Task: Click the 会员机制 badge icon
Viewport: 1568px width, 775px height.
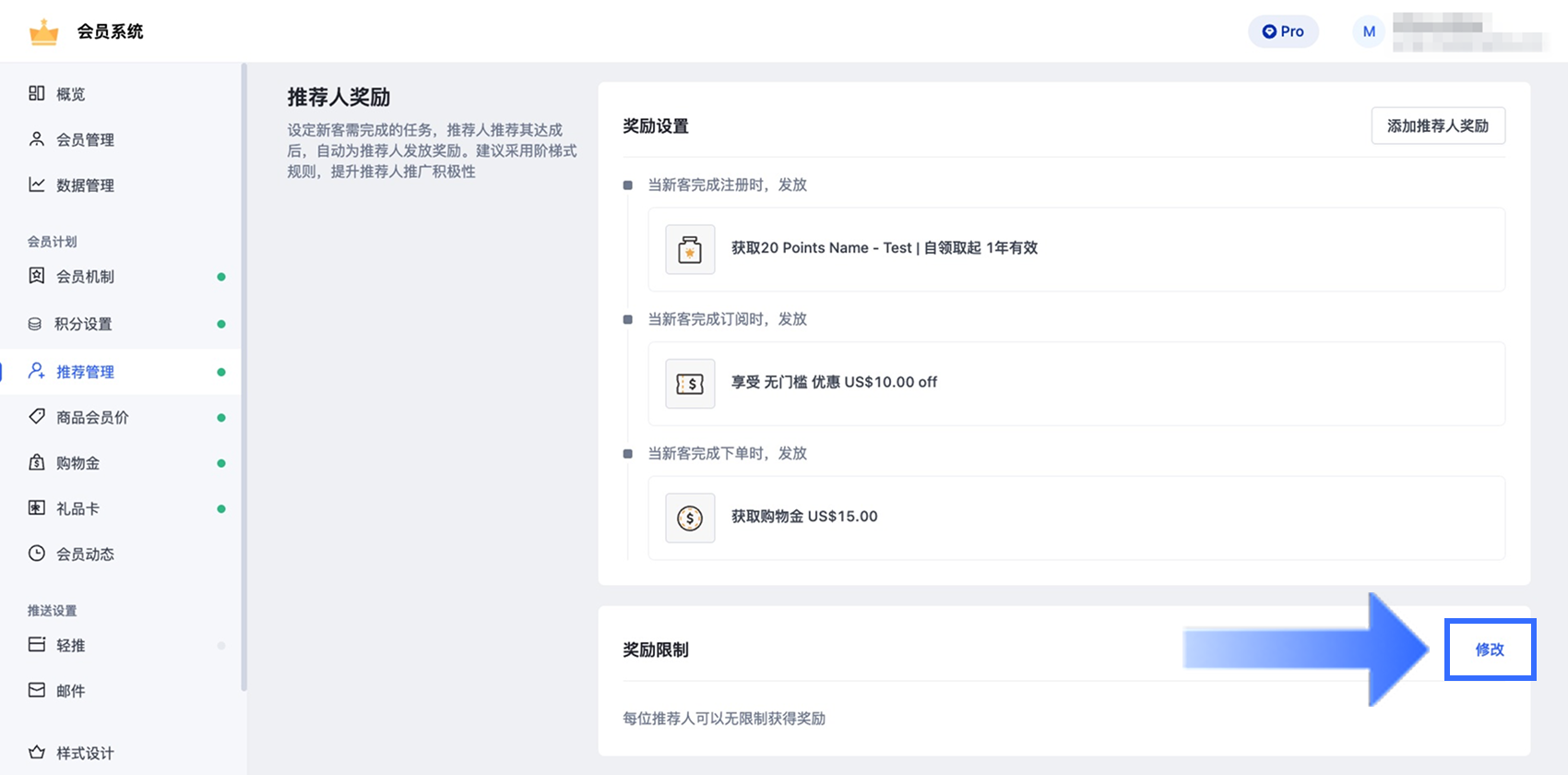Action: click(x=37, y=276)
